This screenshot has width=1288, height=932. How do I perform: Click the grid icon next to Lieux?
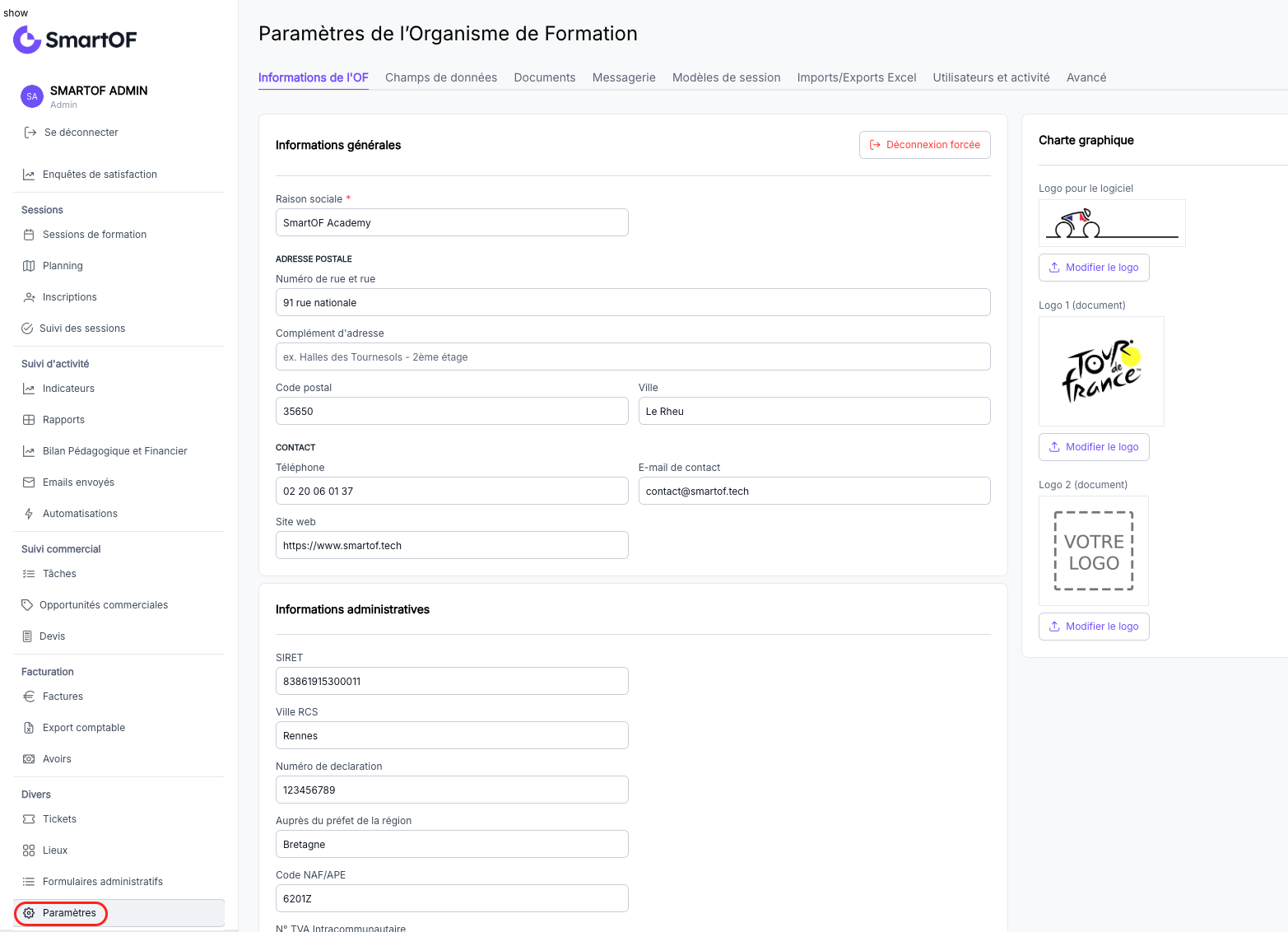pyautogui.click(x=29, y=850)
